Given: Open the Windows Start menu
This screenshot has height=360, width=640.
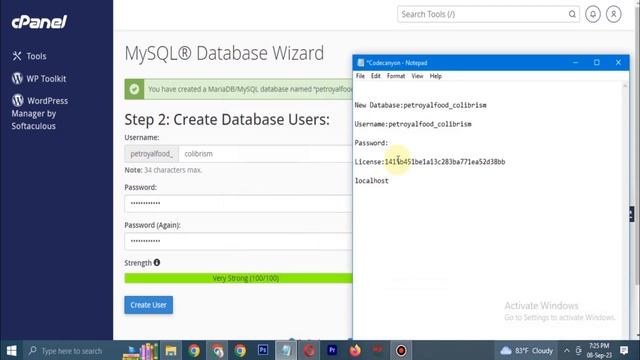Looking at the screenshot, I should pyautogui.click(x=11, y=351).
